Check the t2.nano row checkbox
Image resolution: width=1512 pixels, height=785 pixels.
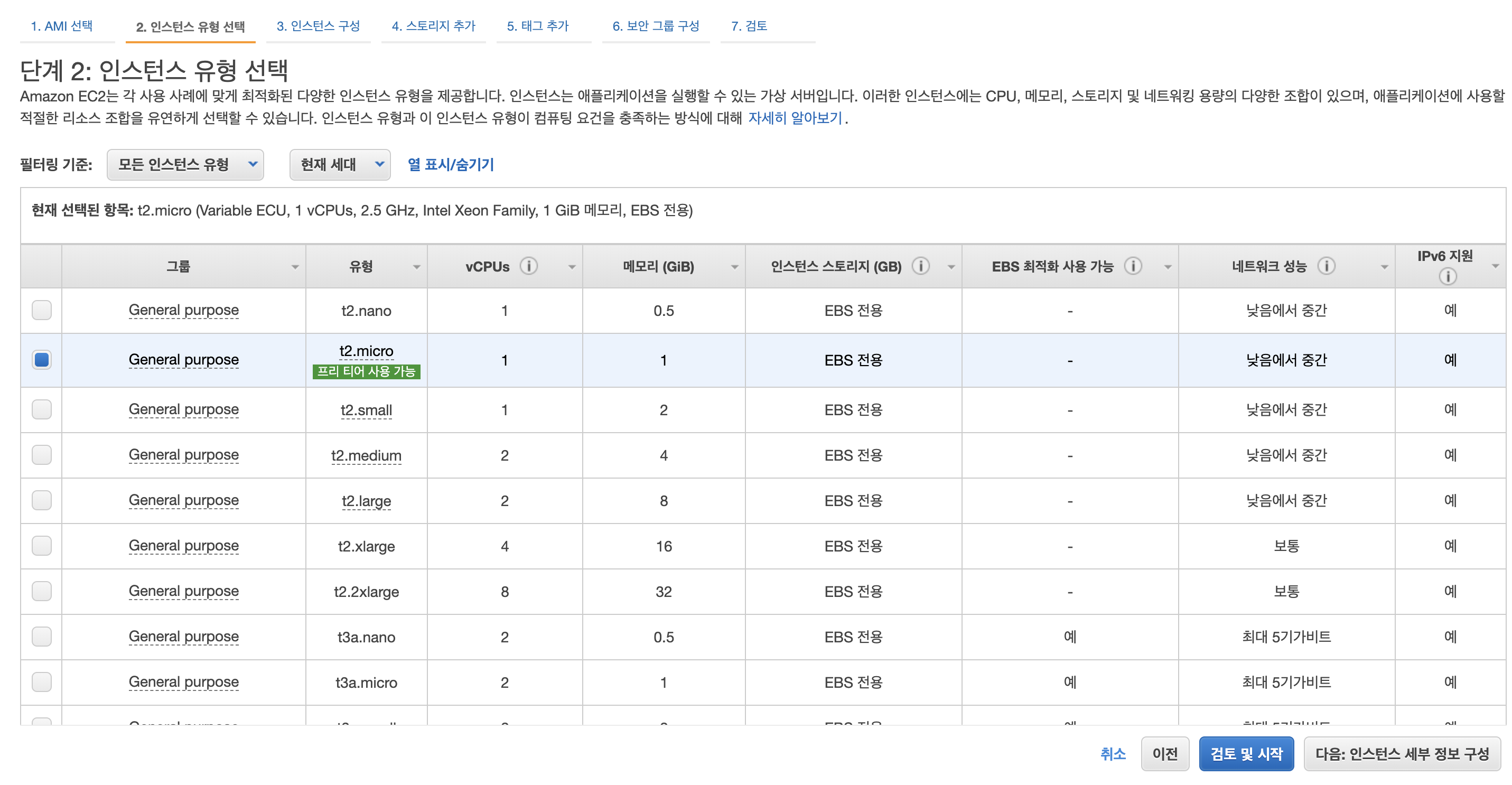tap(42, 311)
